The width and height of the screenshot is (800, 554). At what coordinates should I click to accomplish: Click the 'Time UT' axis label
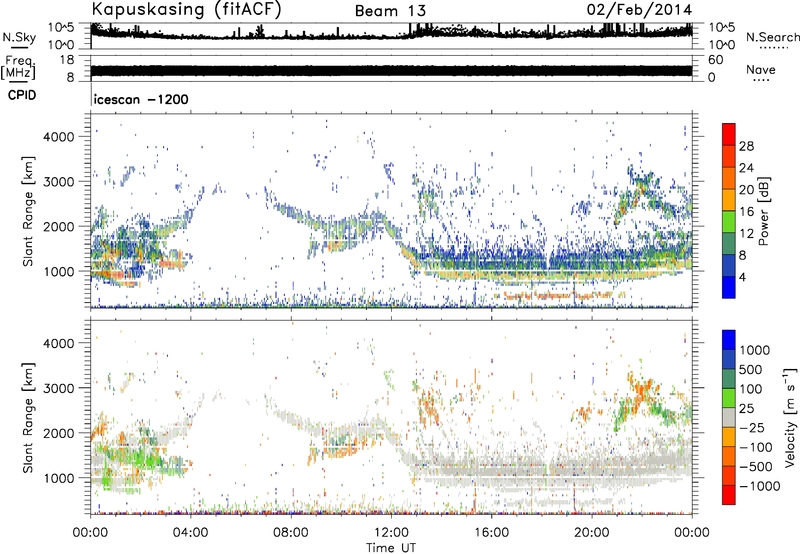[x=391, y=548]
